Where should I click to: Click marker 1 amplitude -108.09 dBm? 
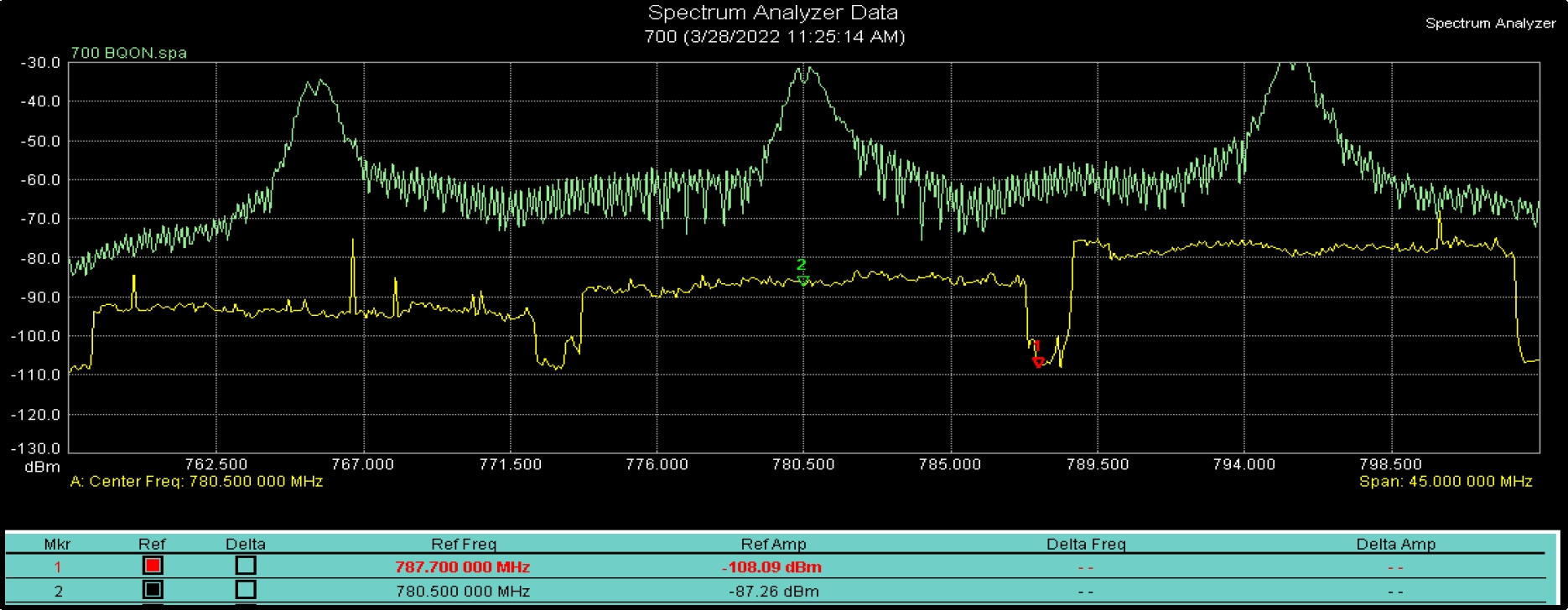tap(772, 567)
